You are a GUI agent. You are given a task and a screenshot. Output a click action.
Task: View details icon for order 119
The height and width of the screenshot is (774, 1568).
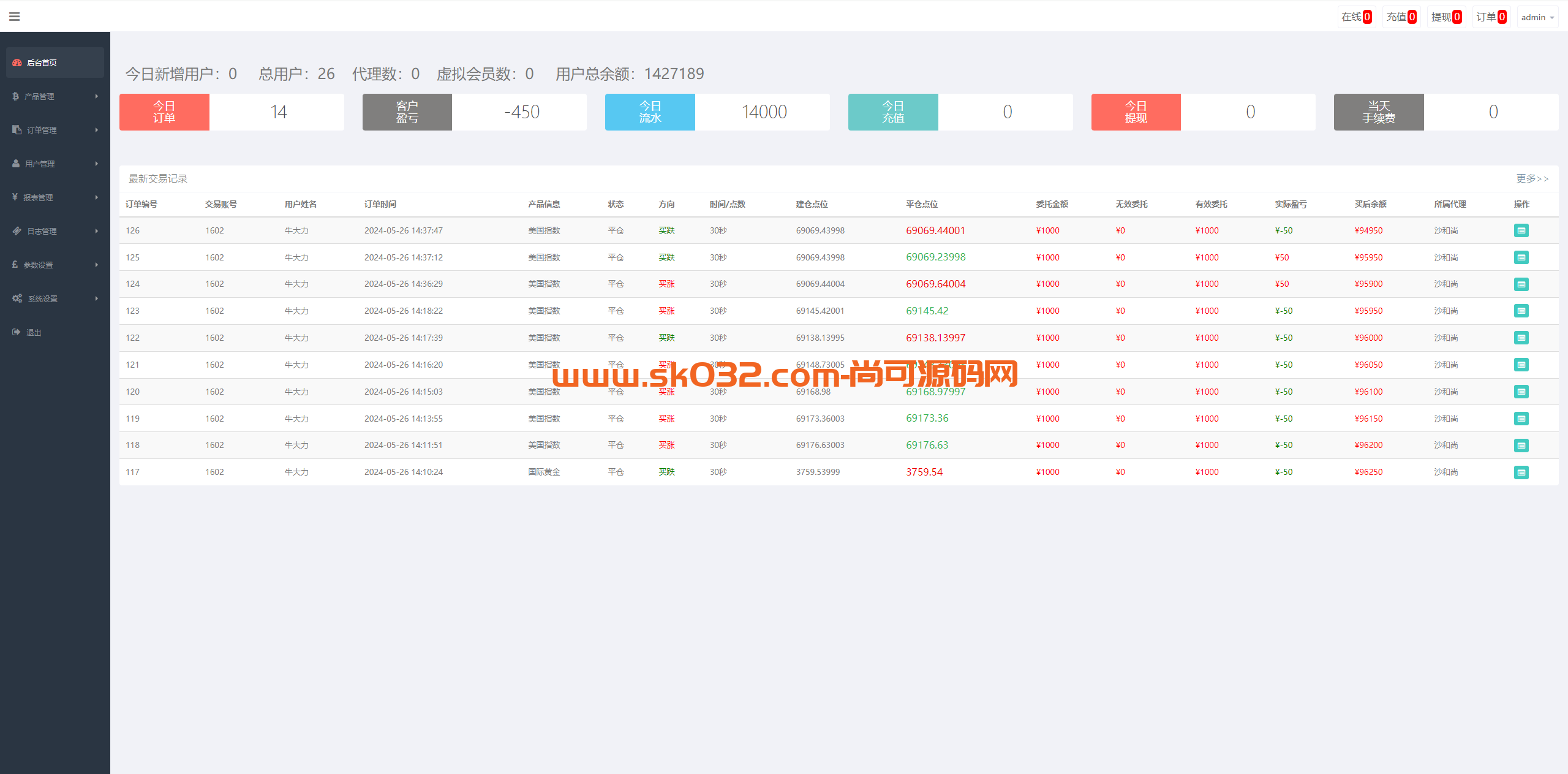point(1521,419)
